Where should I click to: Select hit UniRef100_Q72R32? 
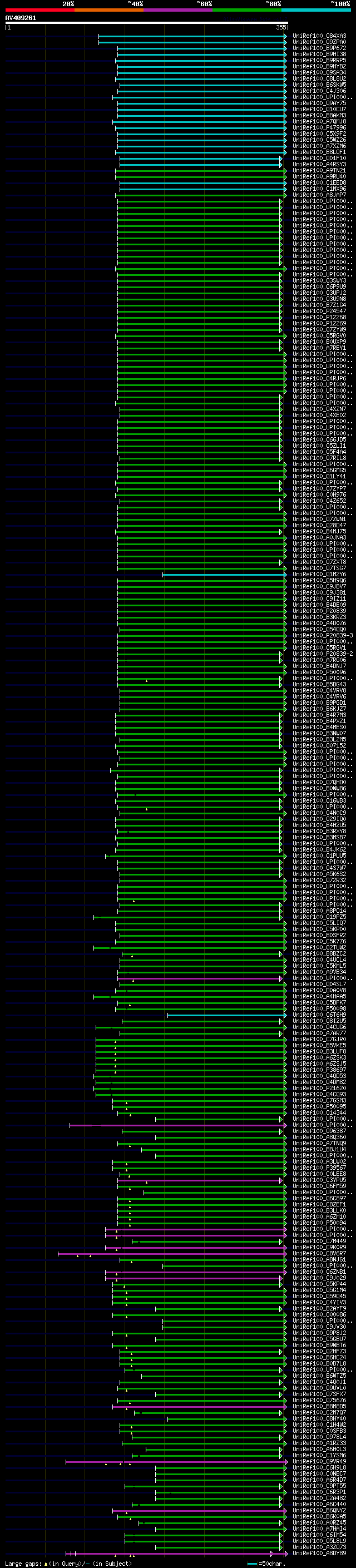point(319,880)
